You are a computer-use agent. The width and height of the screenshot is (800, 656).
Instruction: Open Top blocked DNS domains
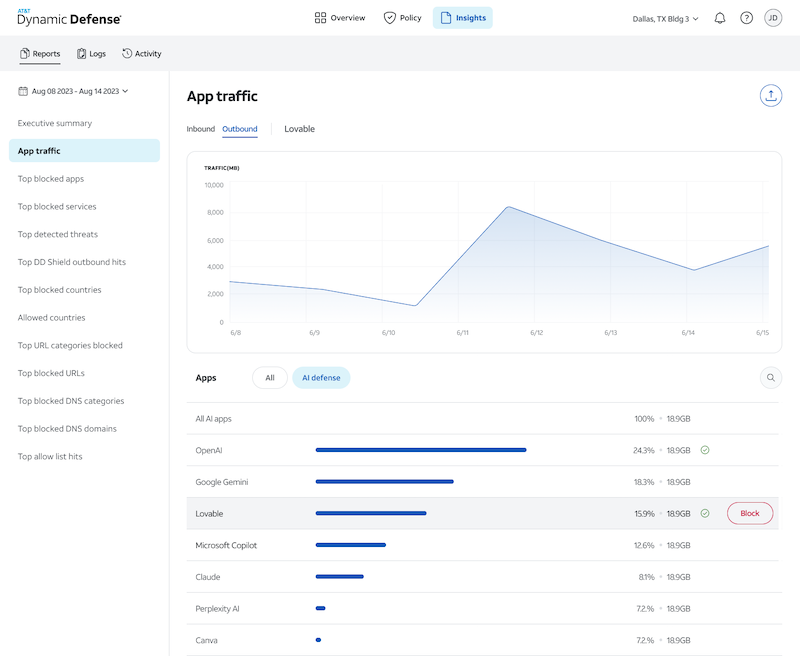[67, 428]
